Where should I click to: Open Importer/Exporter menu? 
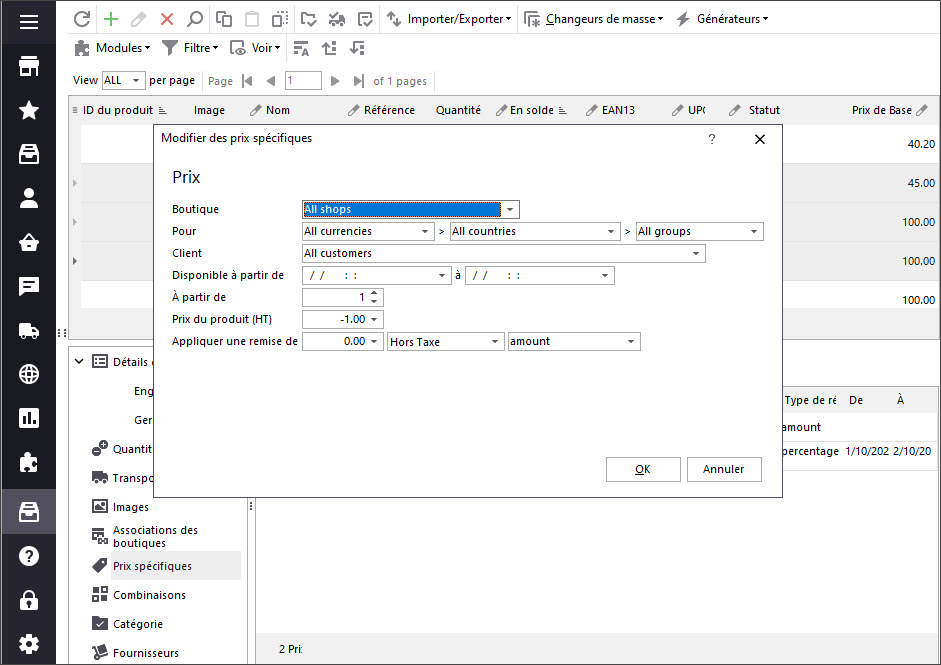pyautogui.click(x=449, y=19)
